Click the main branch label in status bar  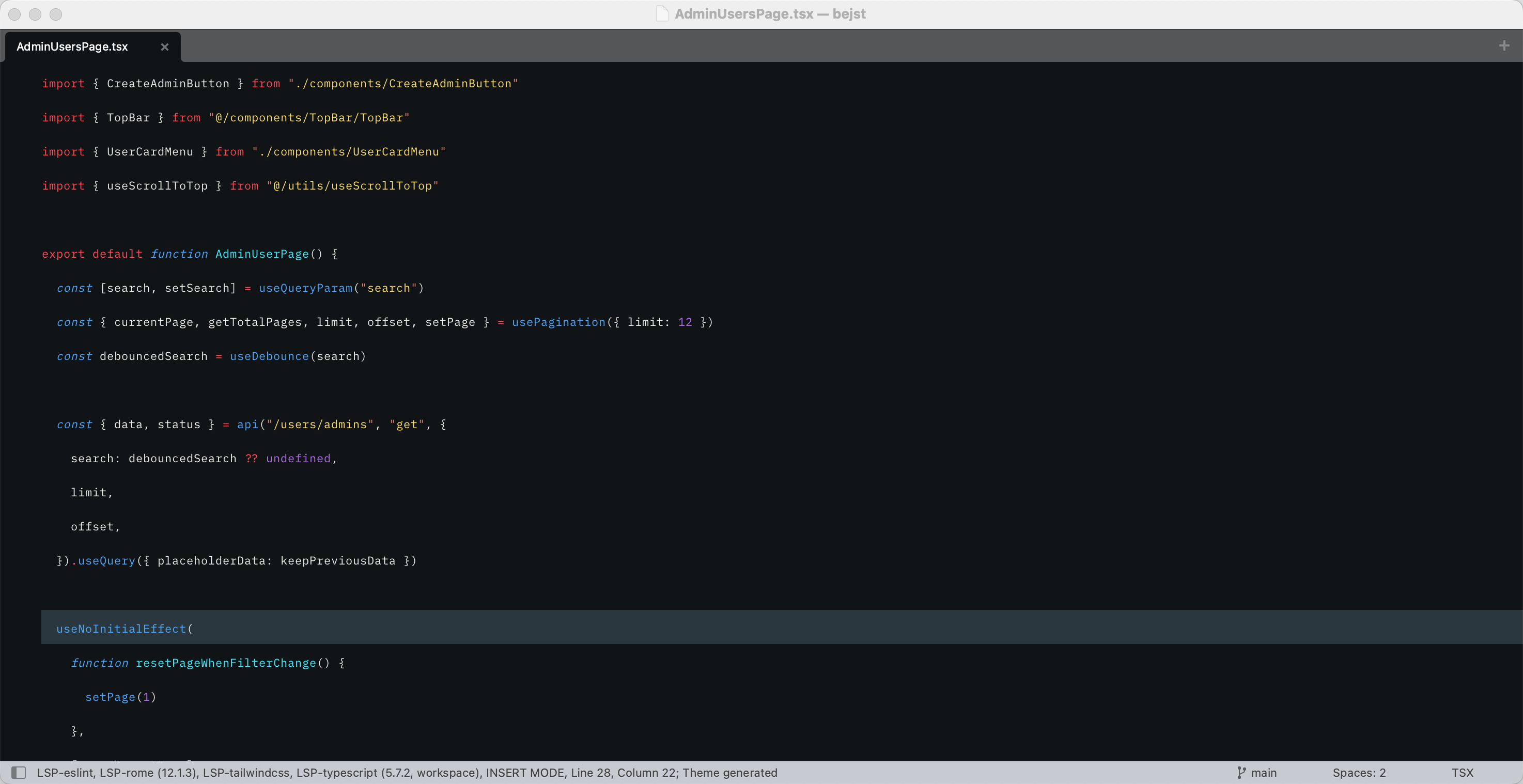1264,772
